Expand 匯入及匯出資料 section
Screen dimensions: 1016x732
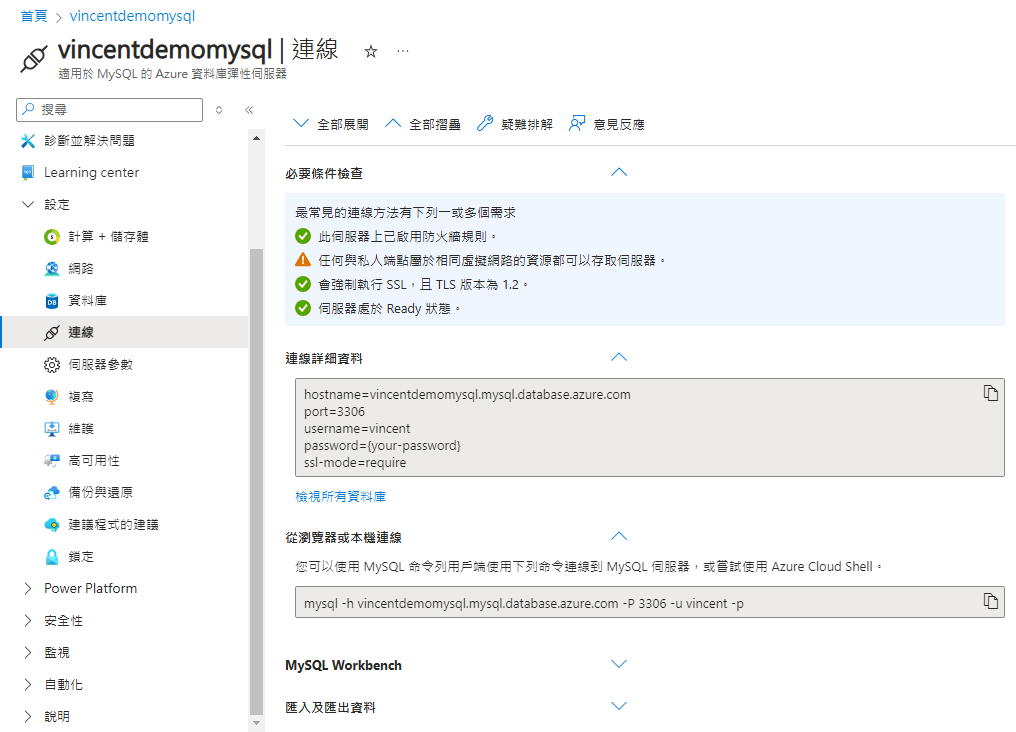pos(619,706)
